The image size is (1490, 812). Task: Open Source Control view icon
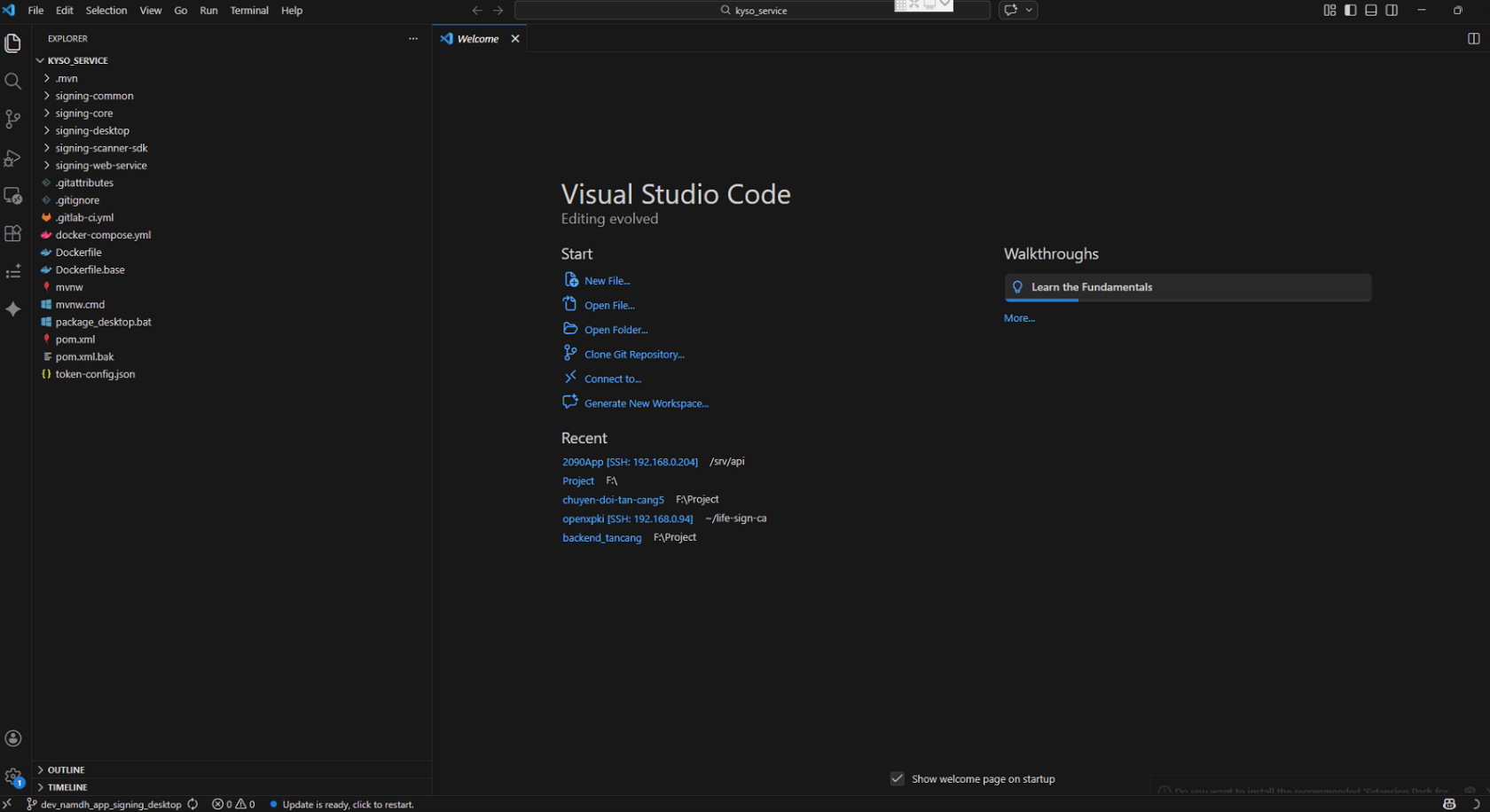[x=12, y=119]
